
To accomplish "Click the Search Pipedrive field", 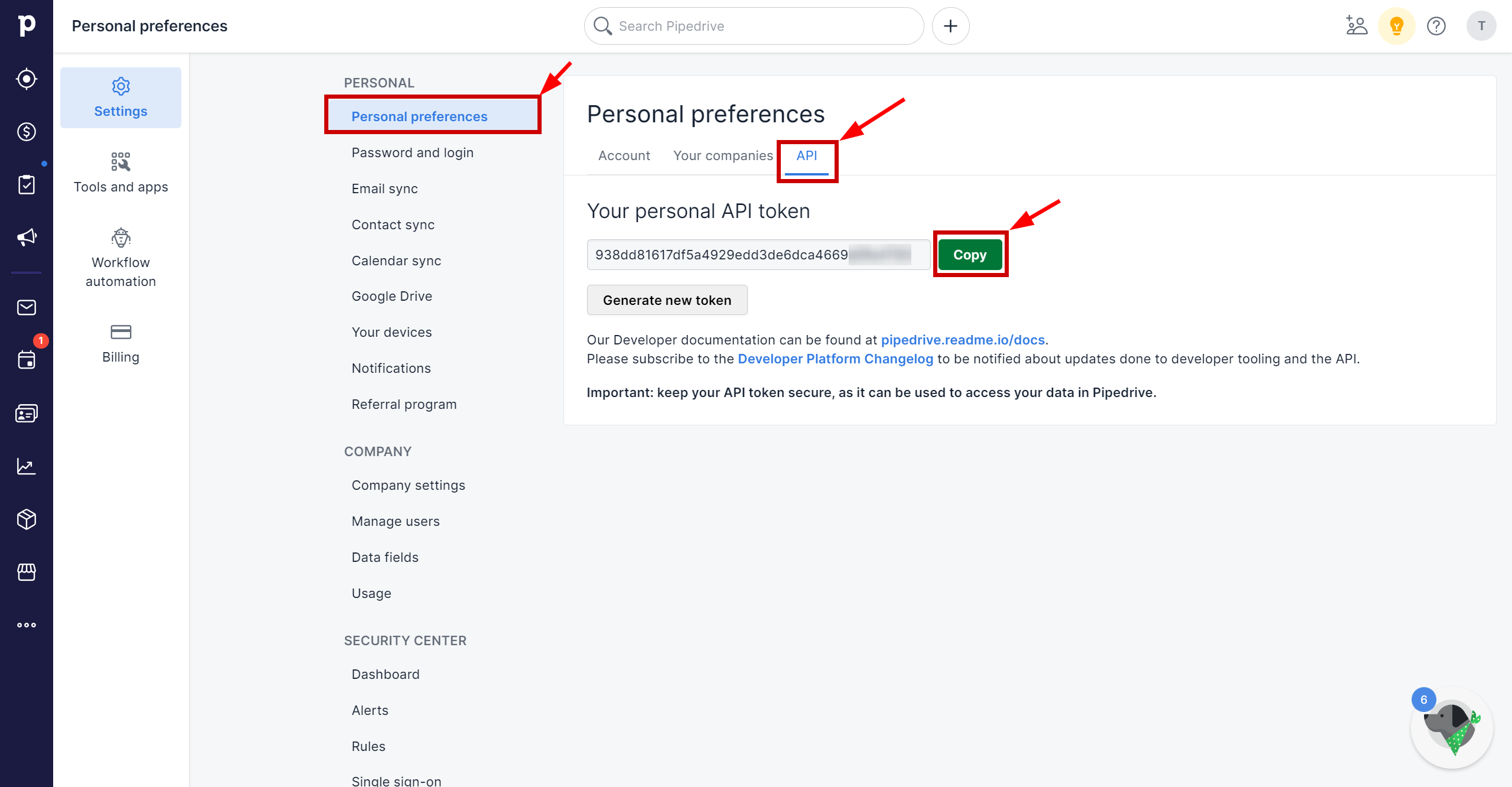I will (754, 26).
